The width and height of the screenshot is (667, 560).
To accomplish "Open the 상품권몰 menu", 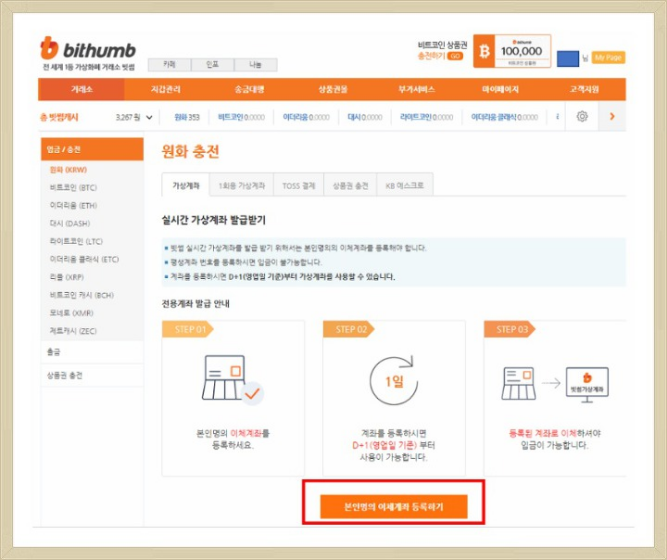I will [333, 89].
